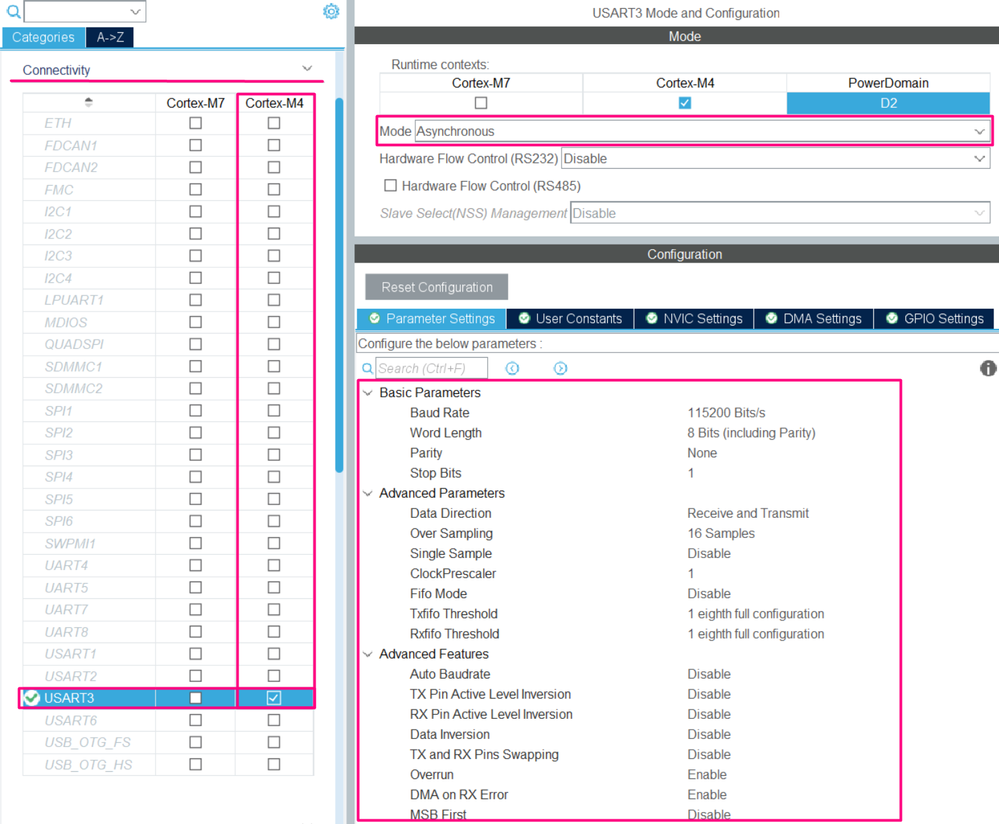Click Fifo Mode value Disable

click(x=709, y=594)
